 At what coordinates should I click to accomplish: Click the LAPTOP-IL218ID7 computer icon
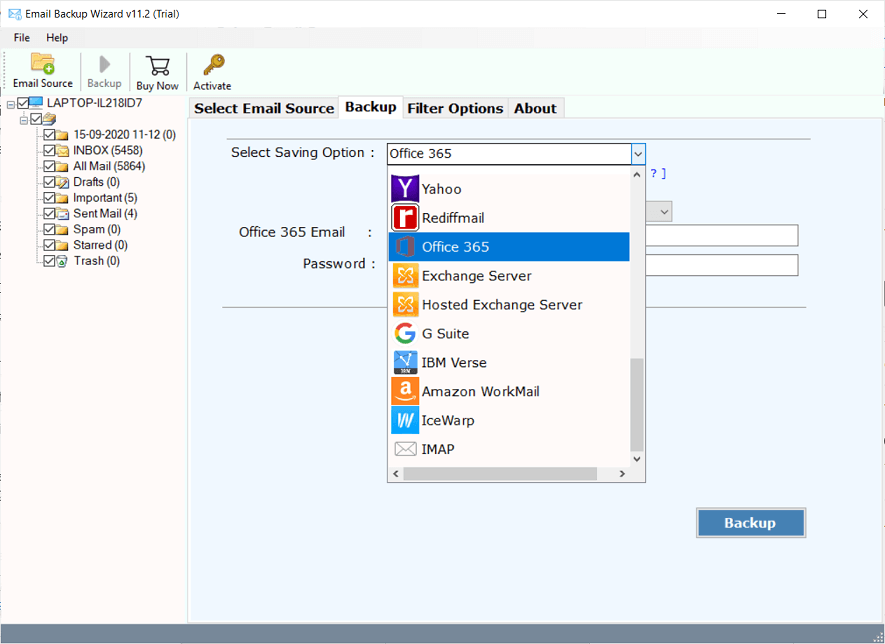coord(36,102)
